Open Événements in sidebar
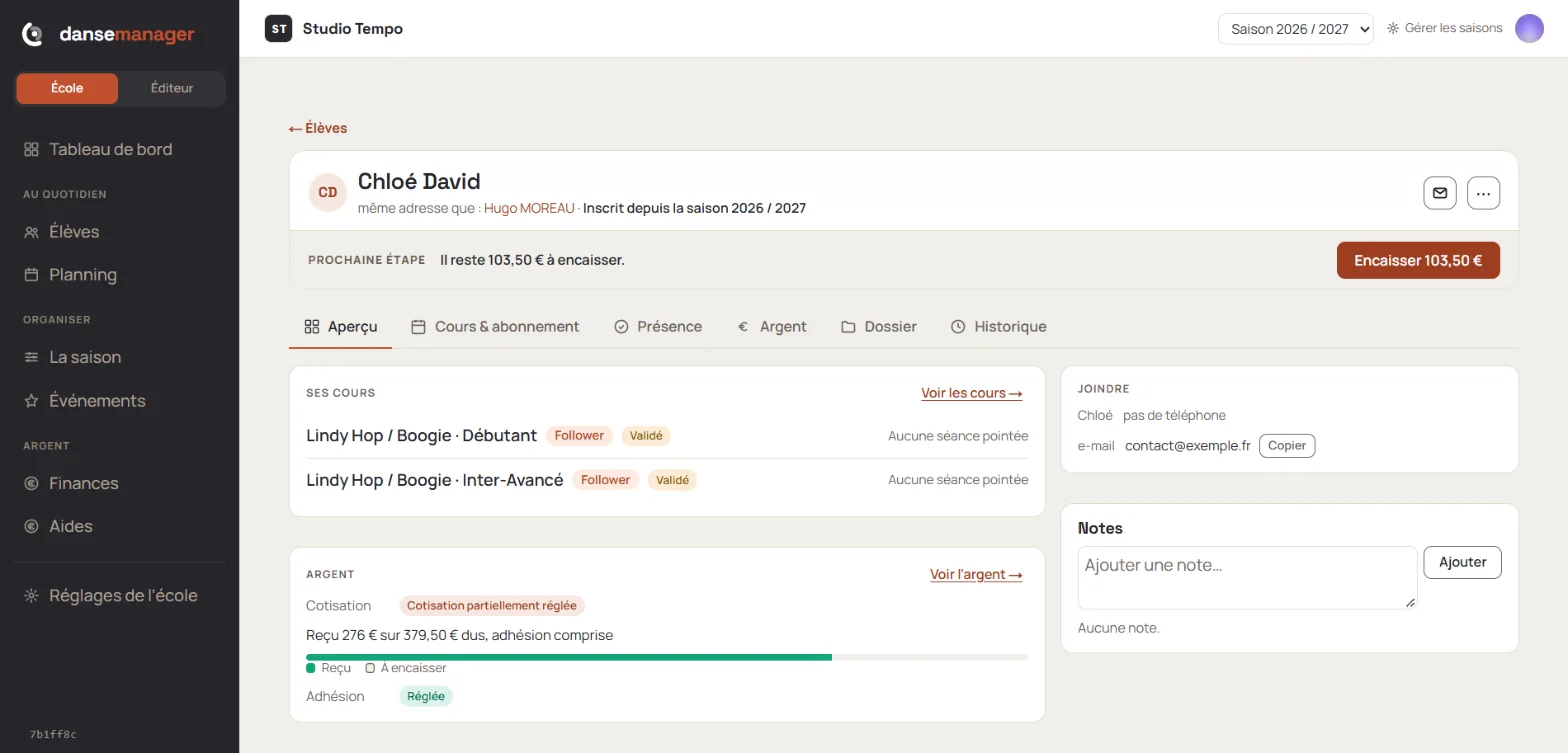 click(84, 401)
